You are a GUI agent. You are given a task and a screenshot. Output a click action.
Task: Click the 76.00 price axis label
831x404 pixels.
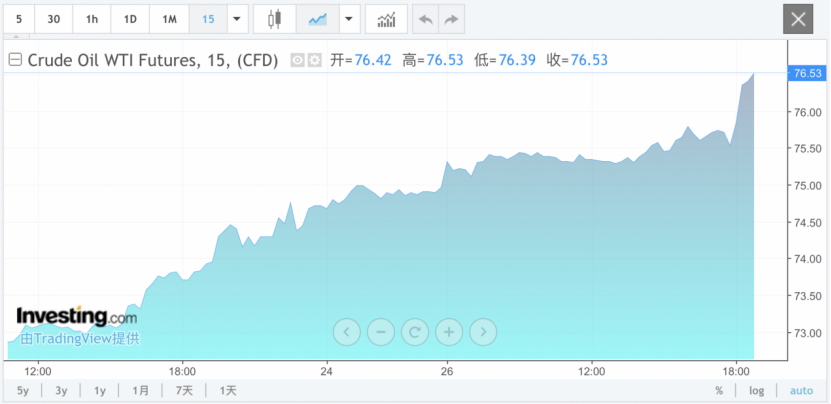pyautogui.click(x=808, y=112)
